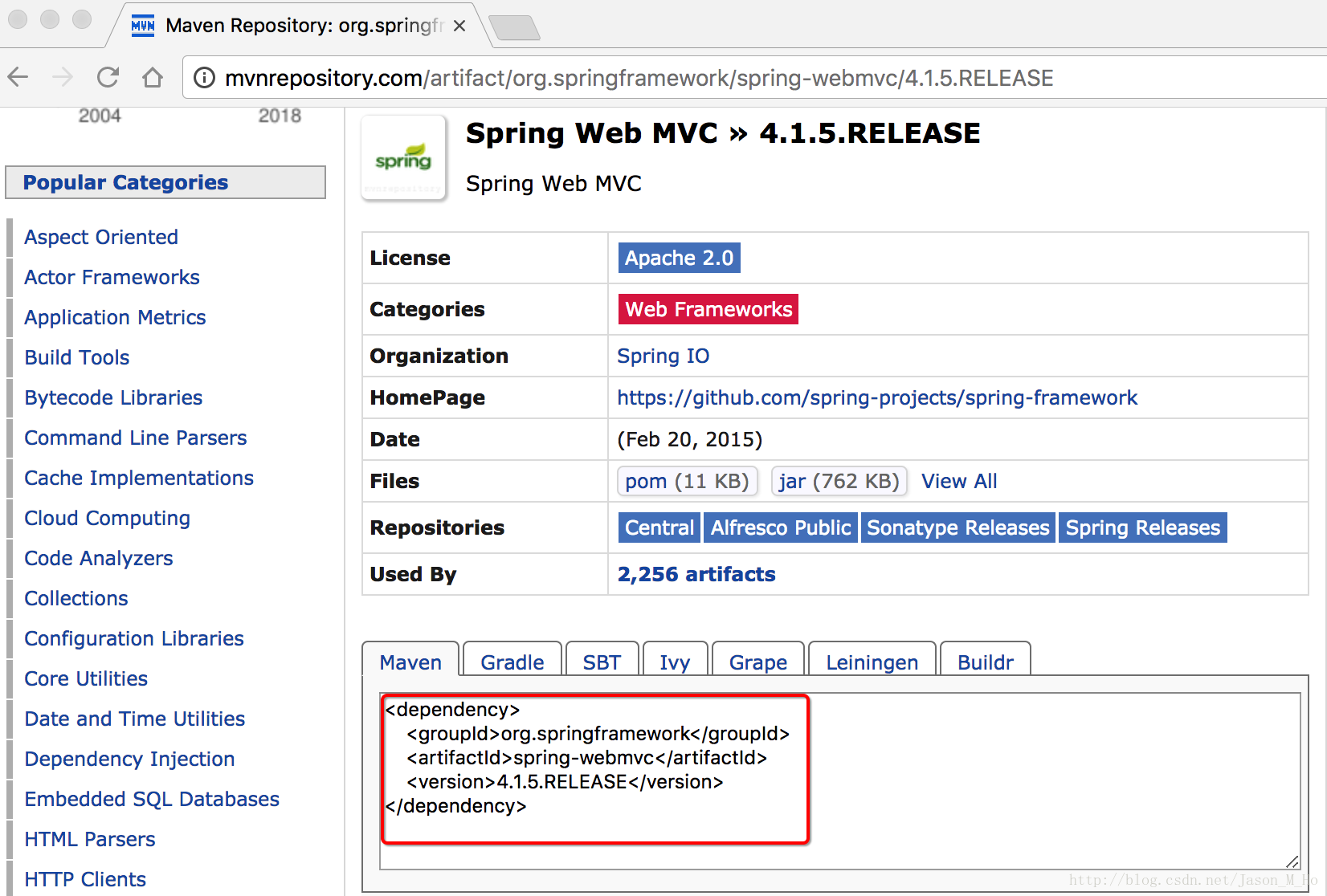Switch to the SBT tab
1327x896 pixels.
(602, 662)
